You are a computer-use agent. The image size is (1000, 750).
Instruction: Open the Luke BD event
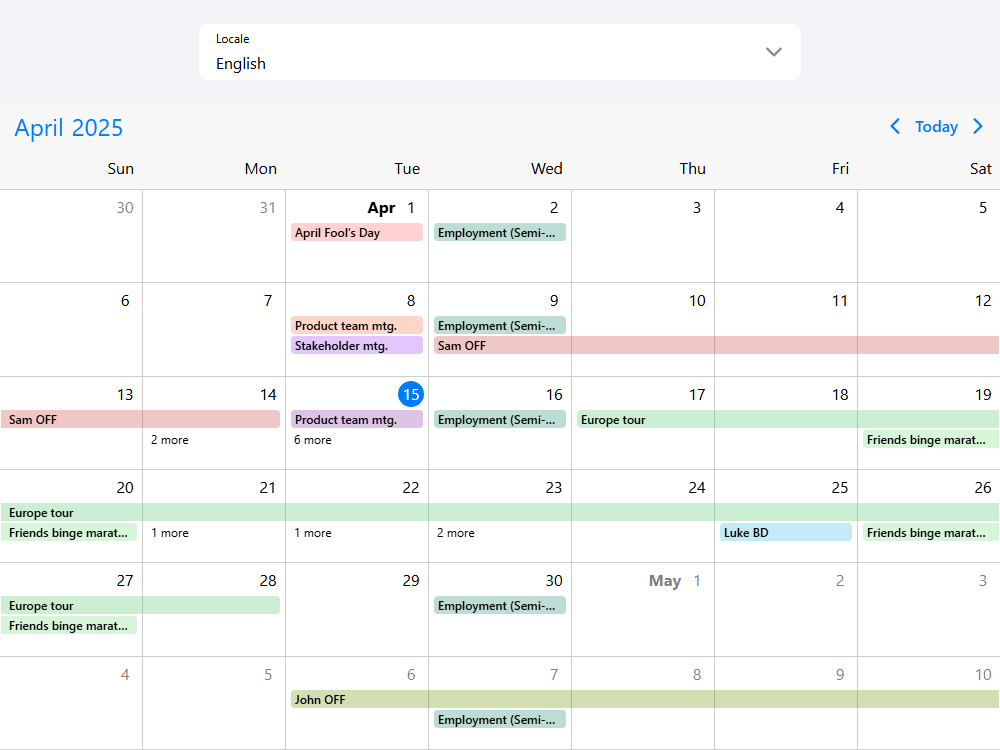tap(786, 533)
